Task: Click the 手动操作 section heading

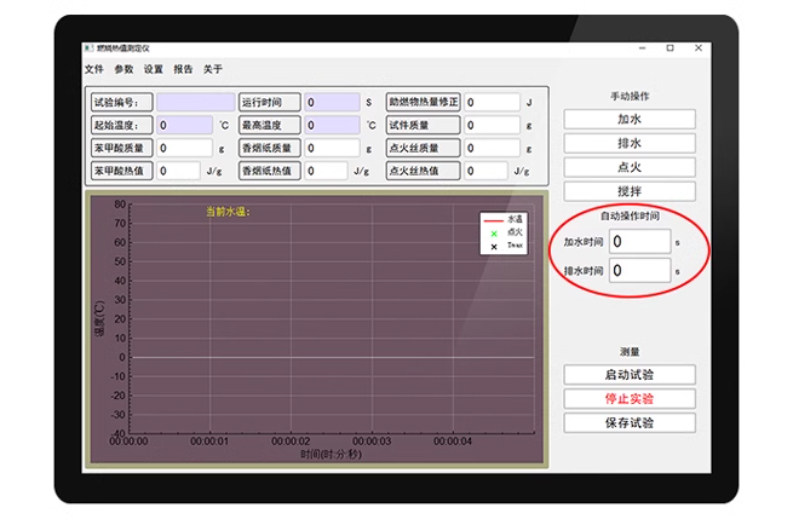Action: coord(630,96)
